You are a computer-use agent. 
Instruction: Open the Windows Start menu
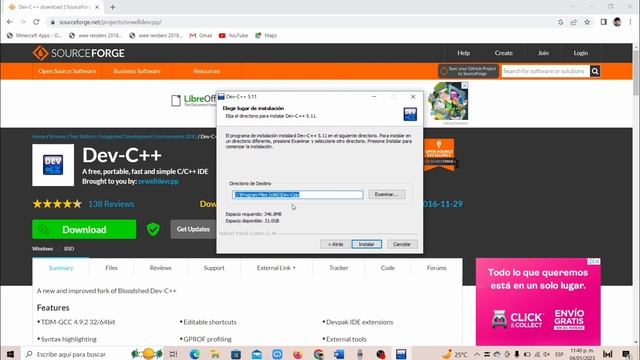10,354
